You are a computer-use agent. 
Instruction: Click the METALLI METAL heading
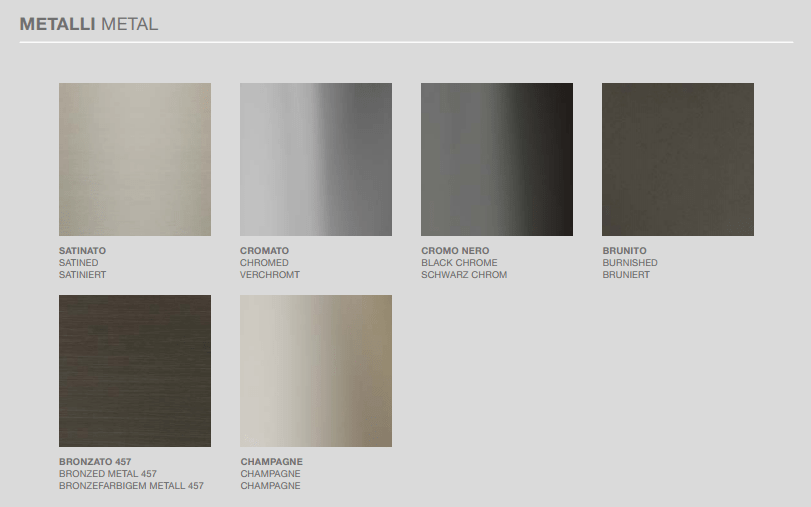[88, 24]
